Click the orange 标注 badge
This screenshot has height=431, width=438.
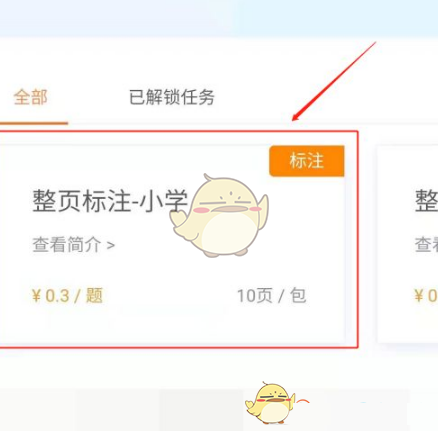(307, 161)
